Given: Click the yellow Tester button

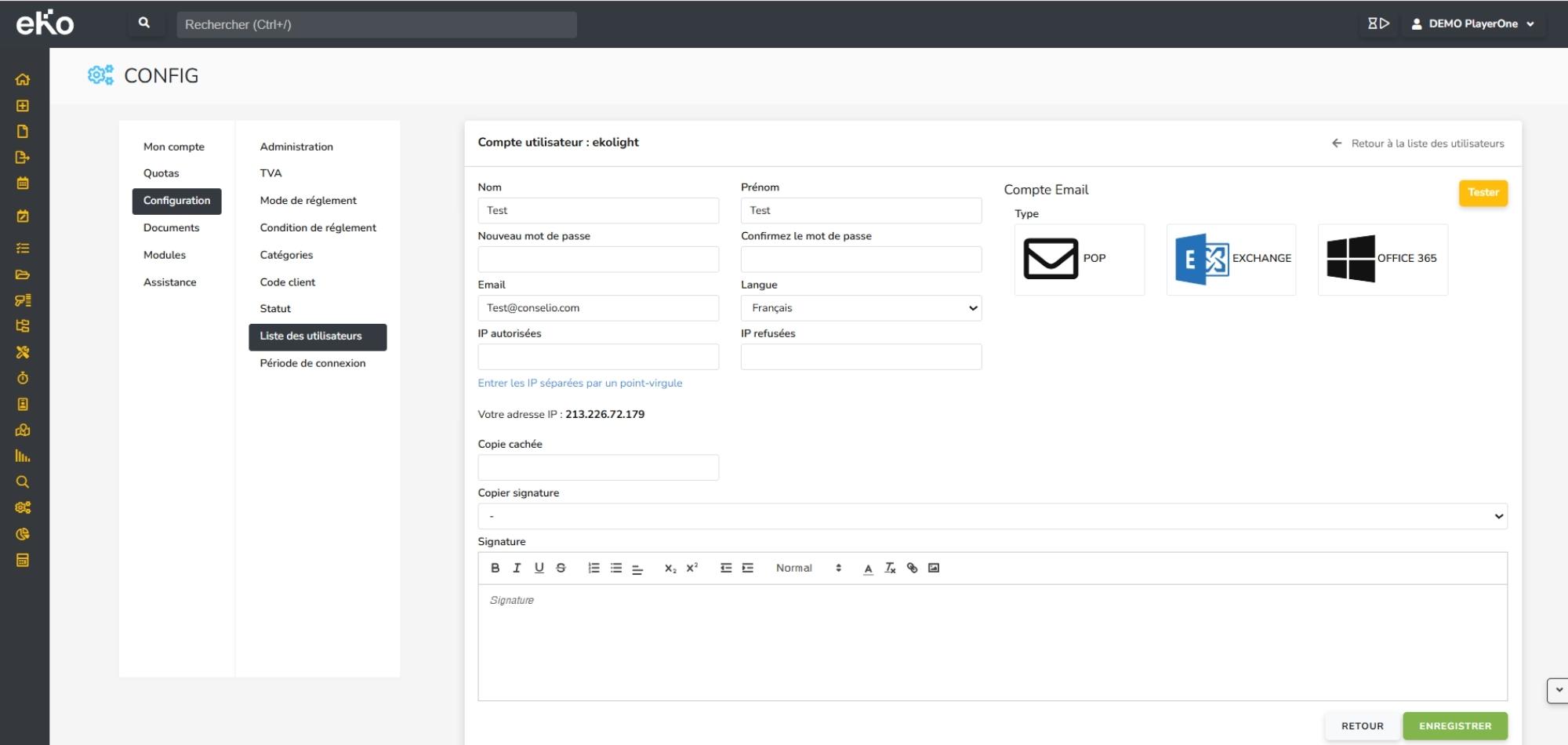Looking at the screenshot, I should [1483, 193].
